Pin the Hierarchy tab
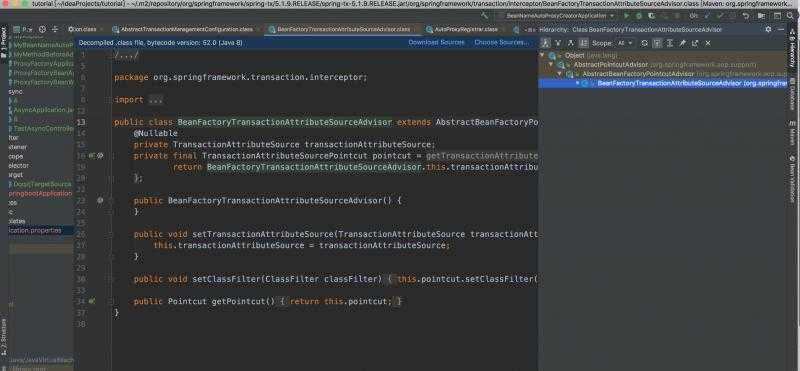Screen dimensions: 800x371 pyautogui.click(x=682, y=43)
